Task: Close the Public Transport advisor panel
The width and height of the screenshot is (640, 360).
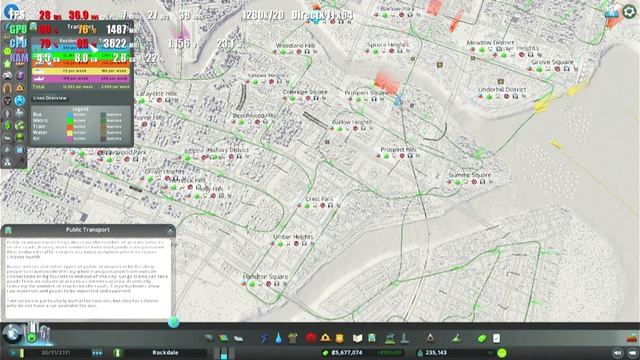Action: pos(170,230)
